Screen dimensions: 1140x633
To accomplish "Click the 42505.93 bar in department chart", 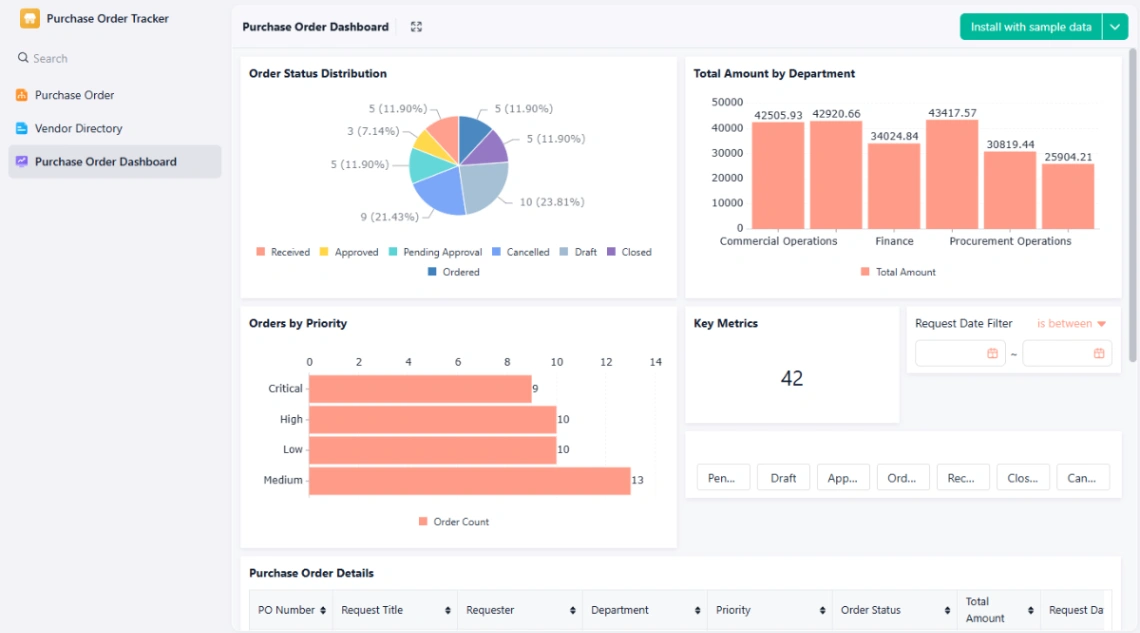I will (778, 176).
